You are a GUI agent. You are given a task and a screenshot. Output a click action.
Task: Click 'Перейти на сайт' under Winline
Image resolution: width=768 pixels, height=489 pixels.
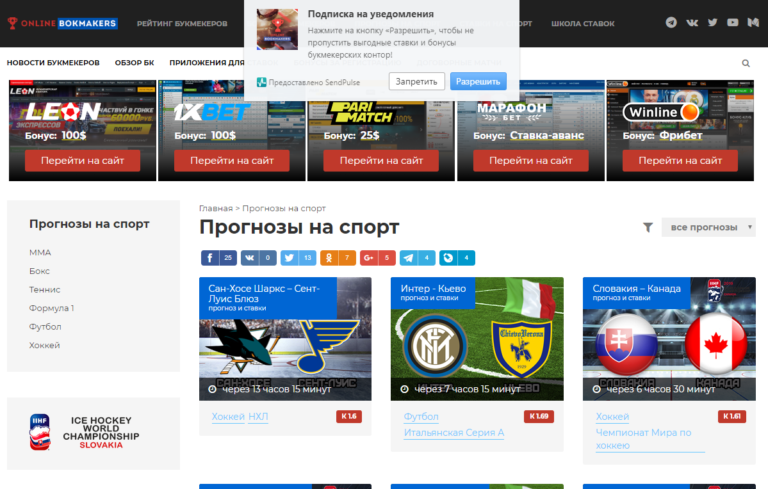coord(680,161)
